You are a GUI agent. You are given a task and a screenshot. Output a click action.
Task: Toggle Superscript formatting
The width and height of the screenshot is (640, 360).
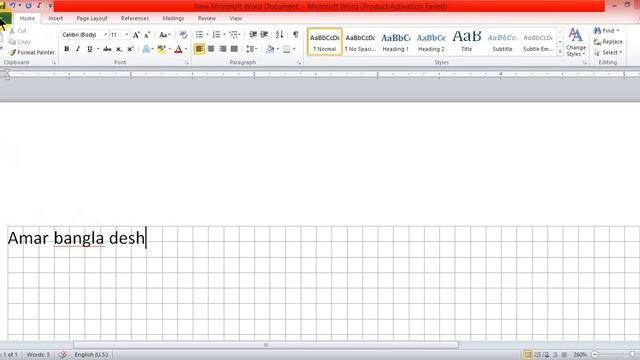[130, 49]
